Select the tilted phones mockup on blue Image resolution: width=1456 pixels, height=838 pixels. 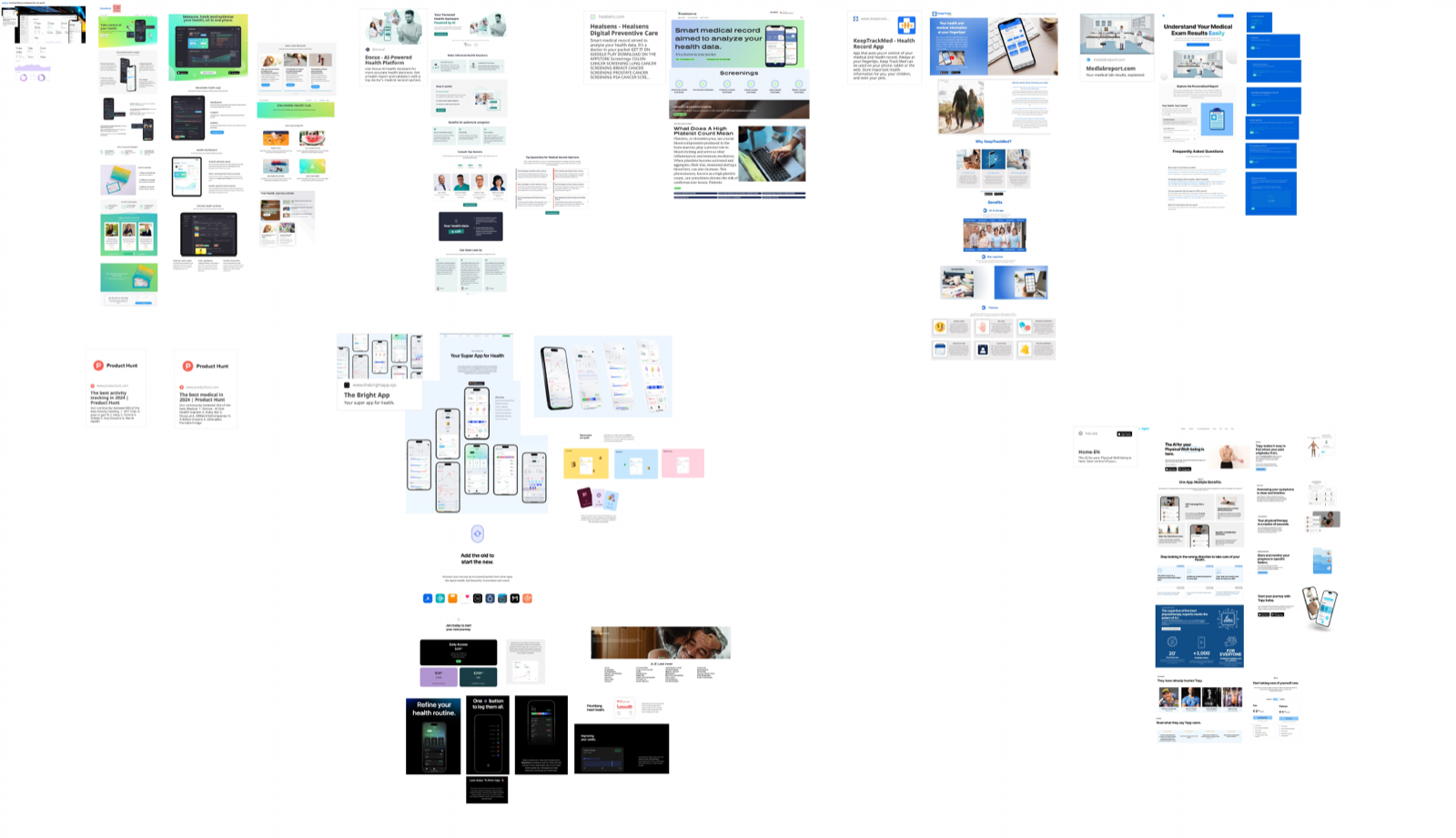pos(602,376)
